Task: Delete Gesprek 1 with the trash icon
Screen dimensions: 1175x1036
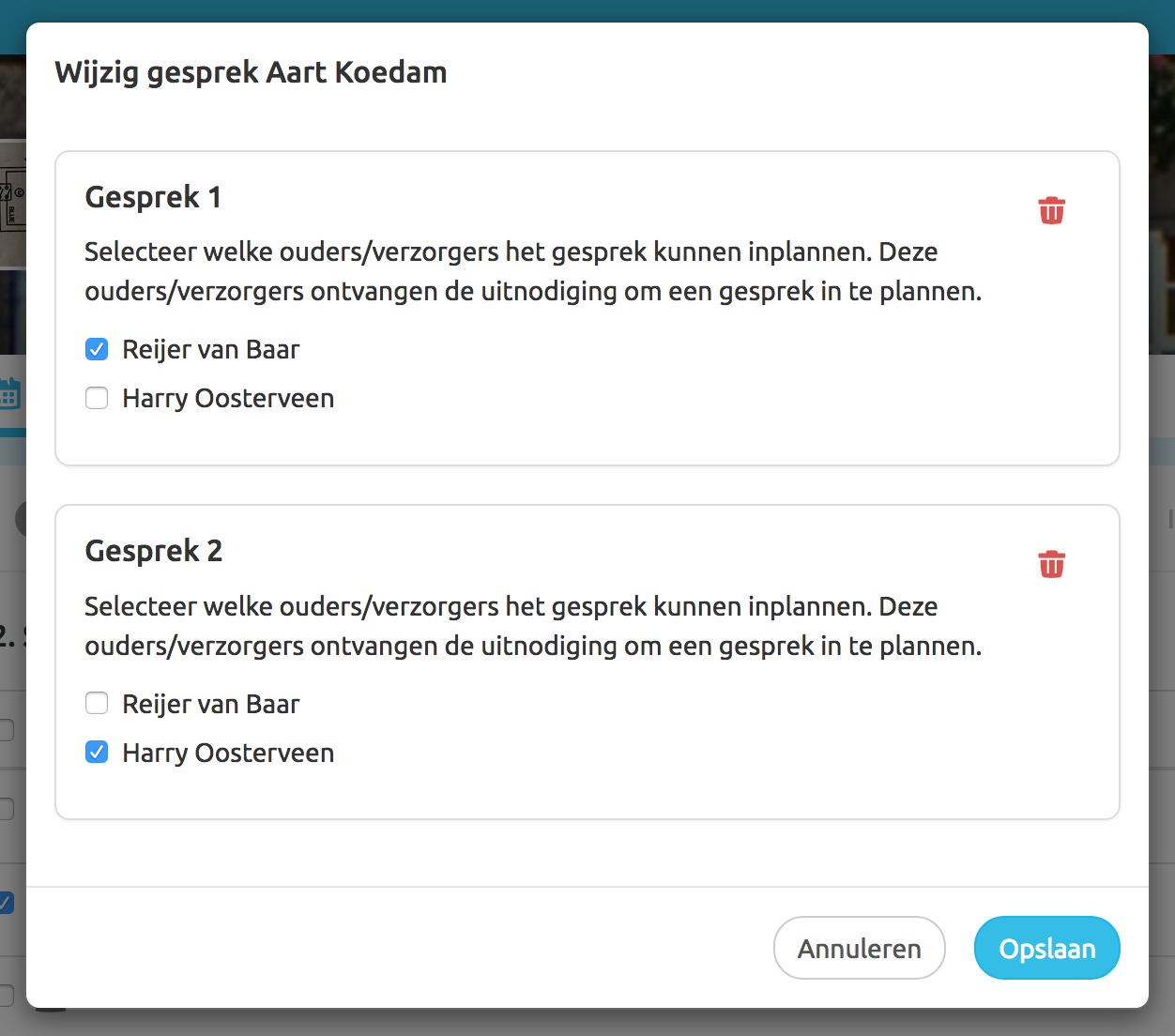Action: [x=1051, y=210]
